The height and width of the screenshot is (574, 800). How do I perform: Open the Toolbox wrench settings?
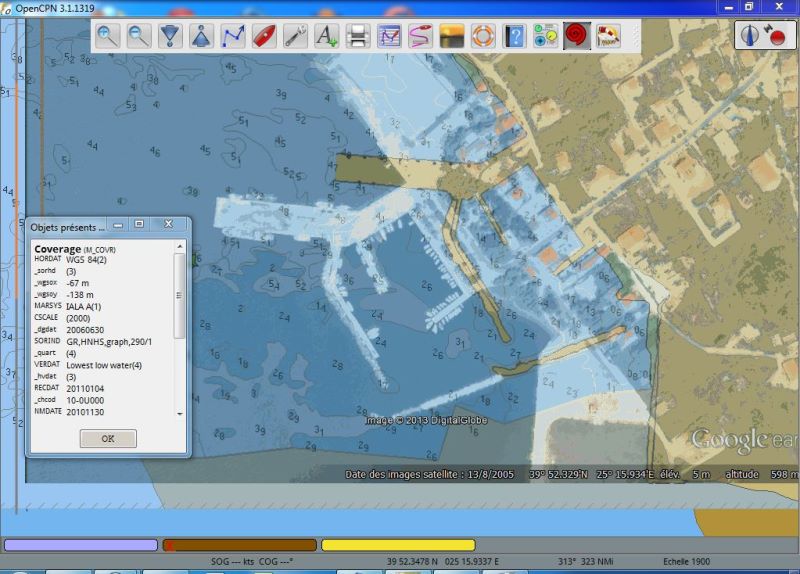(x=295, y=36)
